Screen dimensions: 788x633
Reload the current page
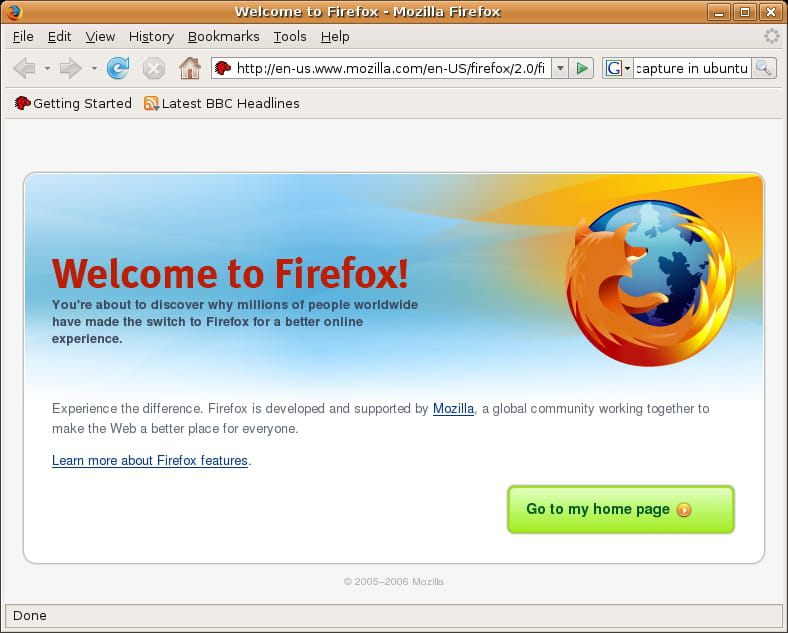click(x=118, y=68)
